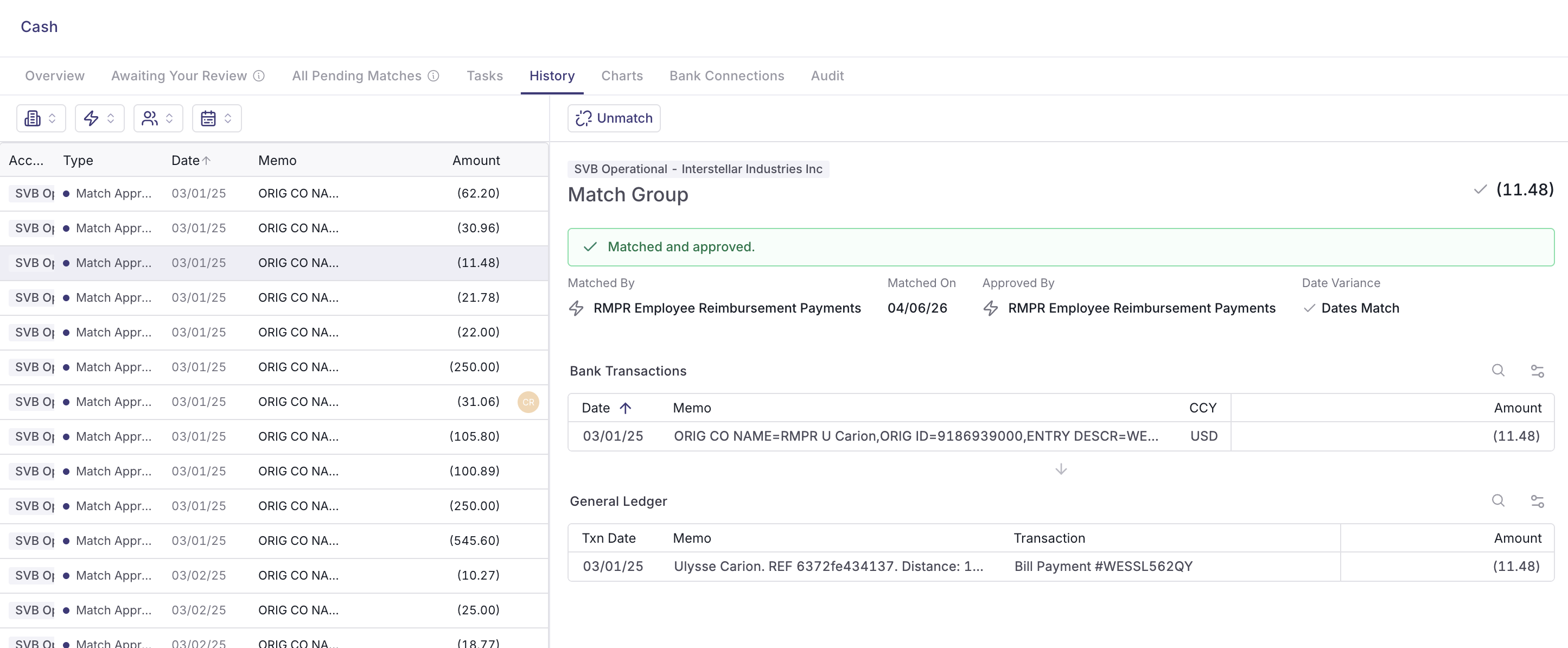Viewport: 1568px width, 648px height.
Task: Select the row with amount (100.89)
Action: tap(274, 472)
